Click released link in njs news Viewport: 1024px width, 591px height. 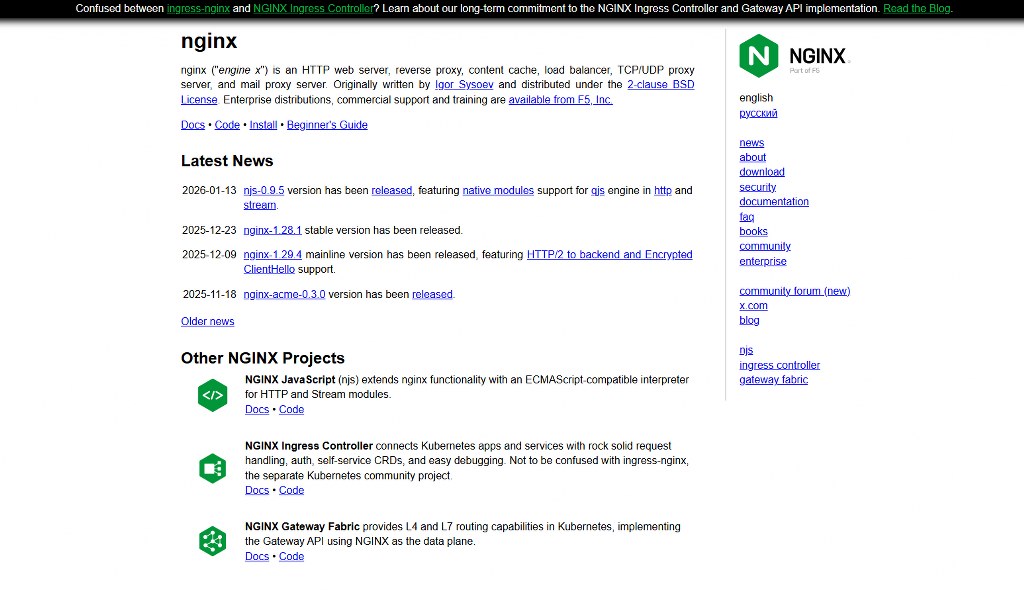click(392, 190)
